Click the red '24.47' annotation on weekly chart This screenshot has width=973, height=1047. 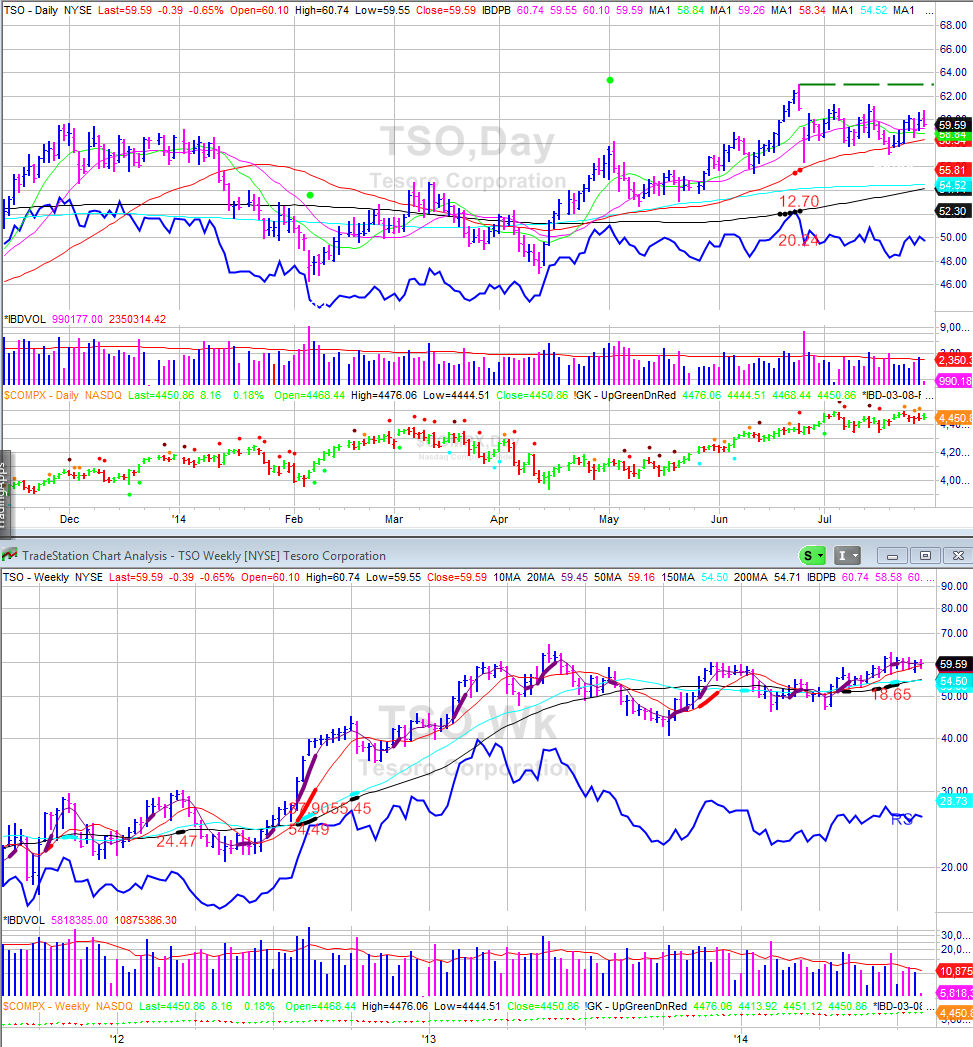point(177,841)
